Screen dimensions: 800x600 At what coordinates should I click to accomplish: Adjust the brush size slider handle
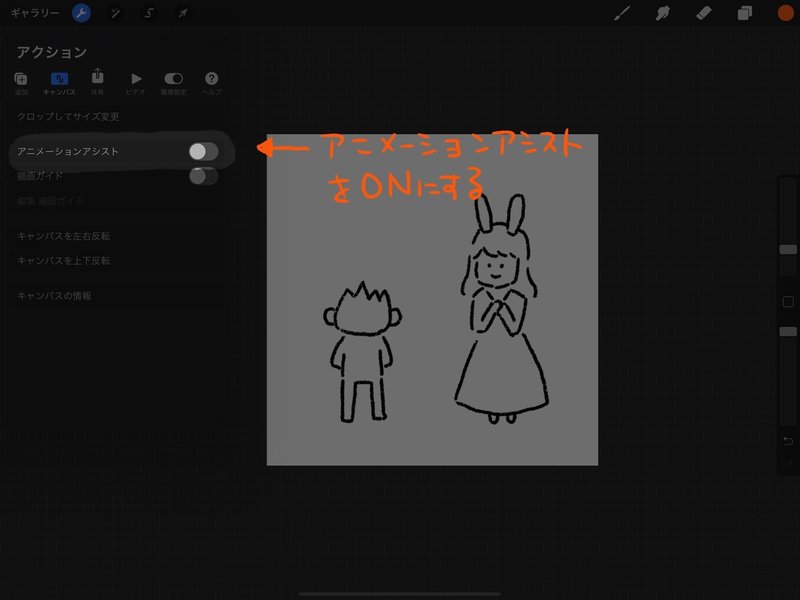tap(788, 249)
